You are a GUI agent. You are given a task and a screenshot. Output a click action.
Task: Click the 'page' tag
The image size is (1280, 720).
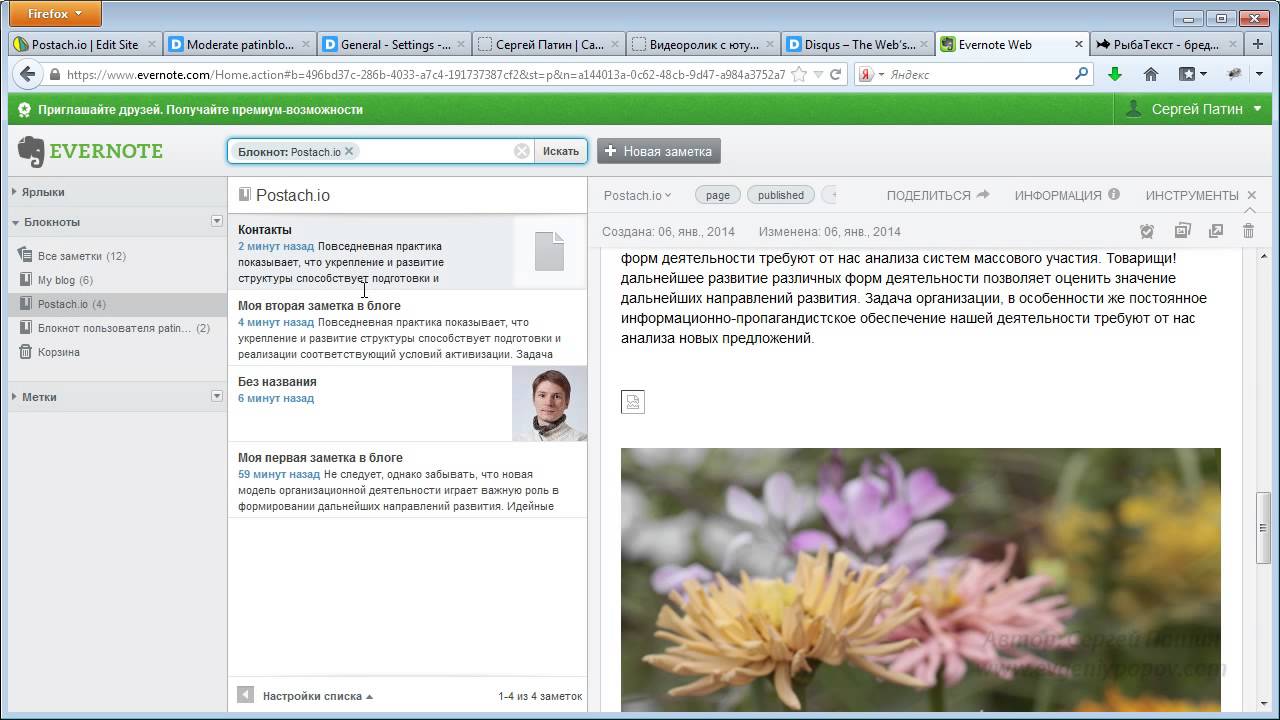tap(718, 195)
